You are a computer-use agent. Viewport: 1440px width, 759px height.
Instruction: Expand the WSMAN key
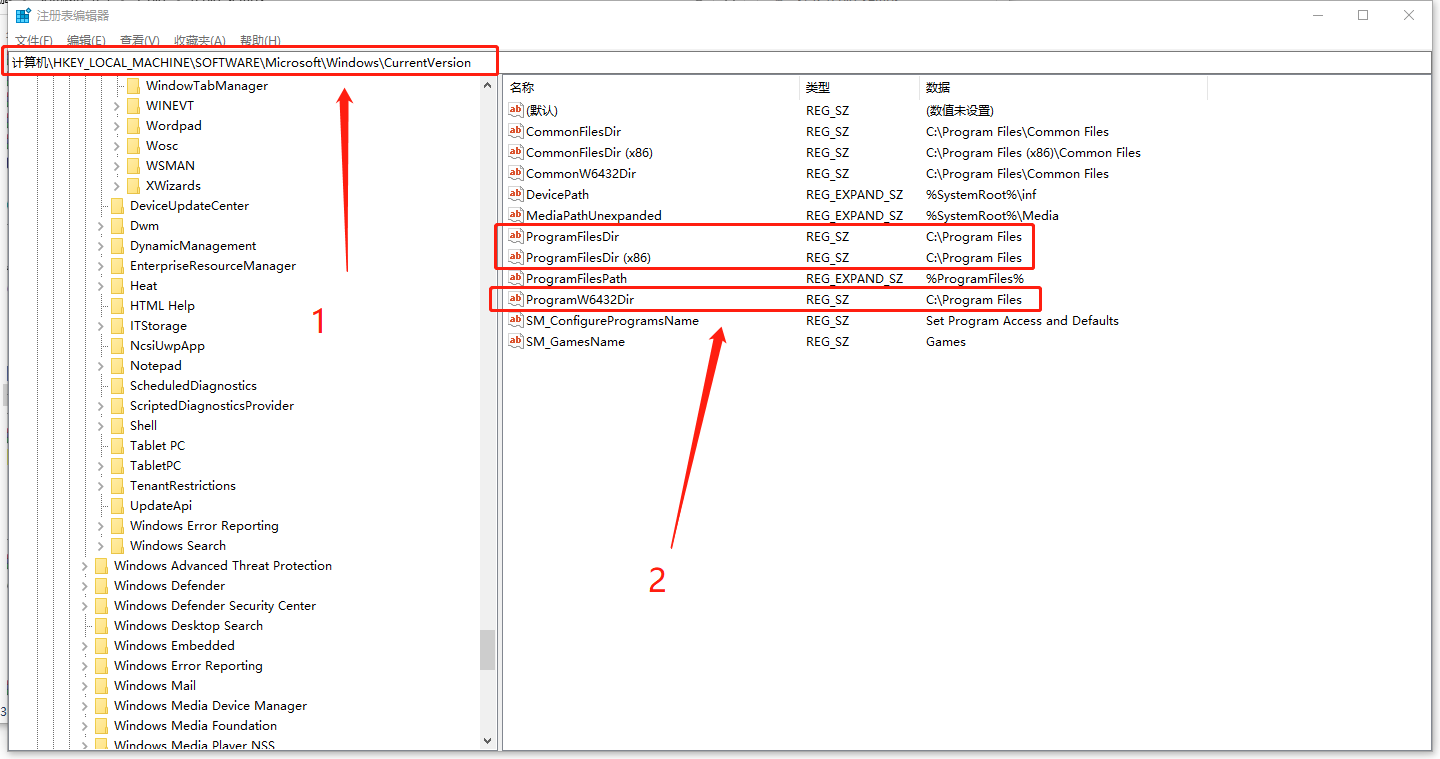click(x=117, y=166)
